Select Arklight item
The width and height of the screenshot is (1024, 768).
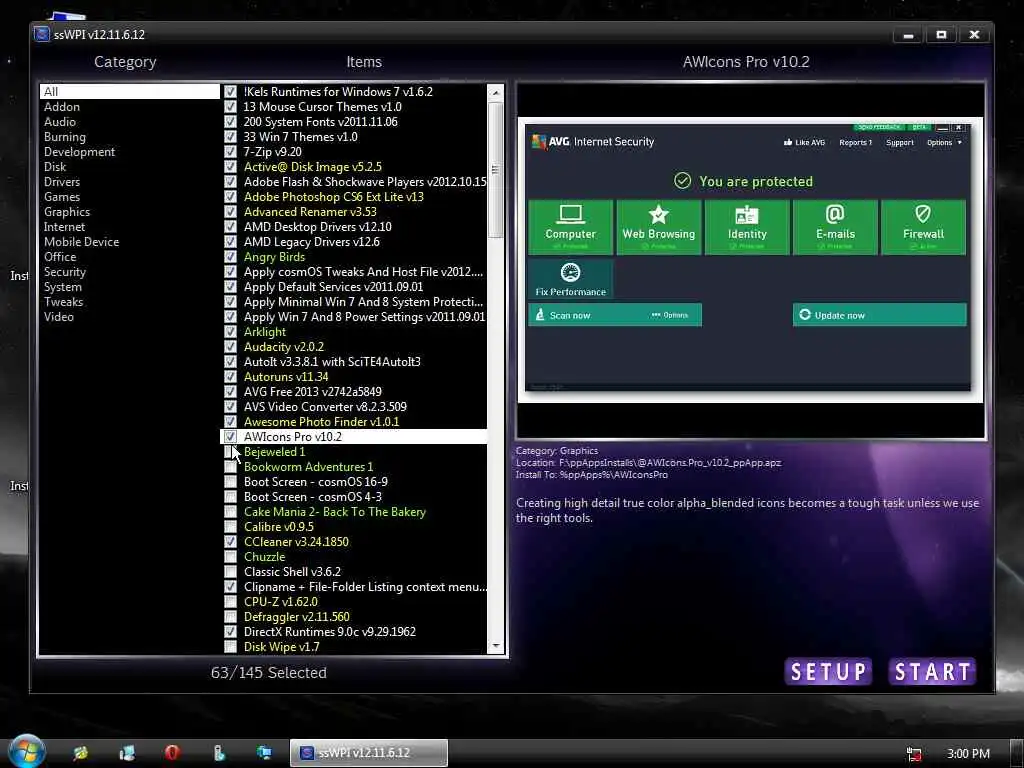[x=264, y=332]
